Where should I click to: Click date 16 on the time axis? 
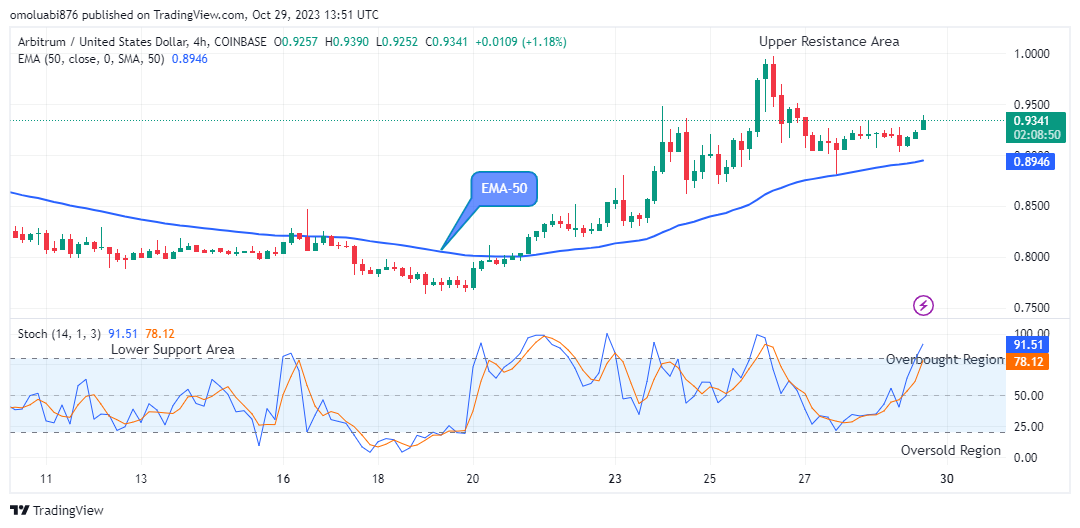[x=284, y=478]
